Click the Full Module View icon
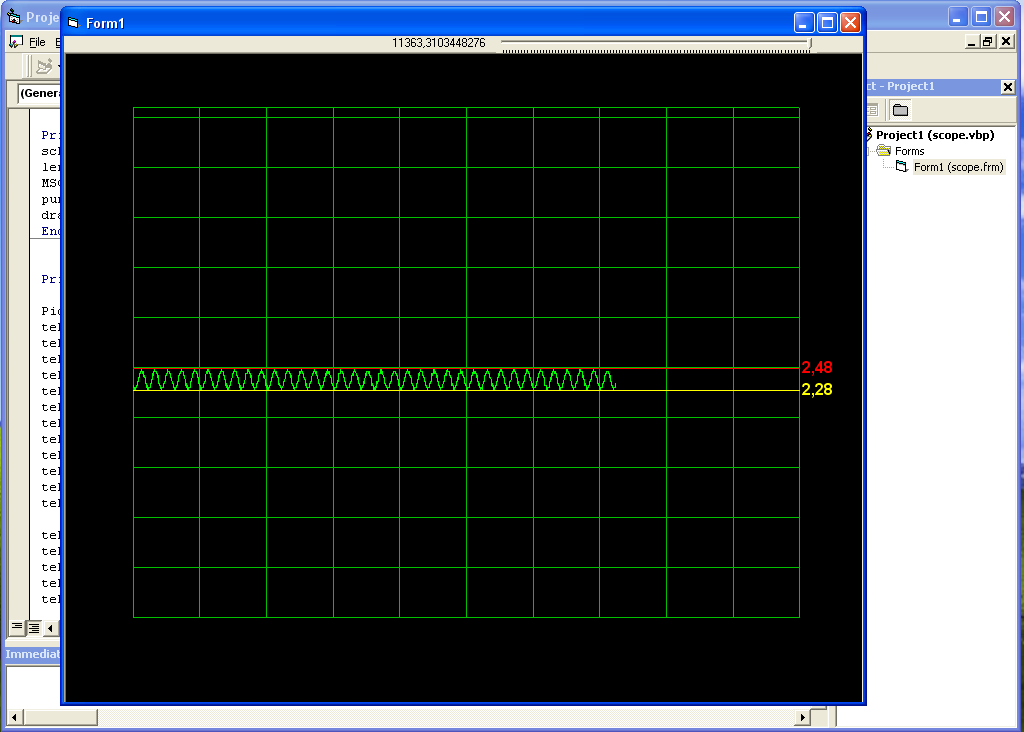This screenshot has height=732, width=1024. [33, 627]
